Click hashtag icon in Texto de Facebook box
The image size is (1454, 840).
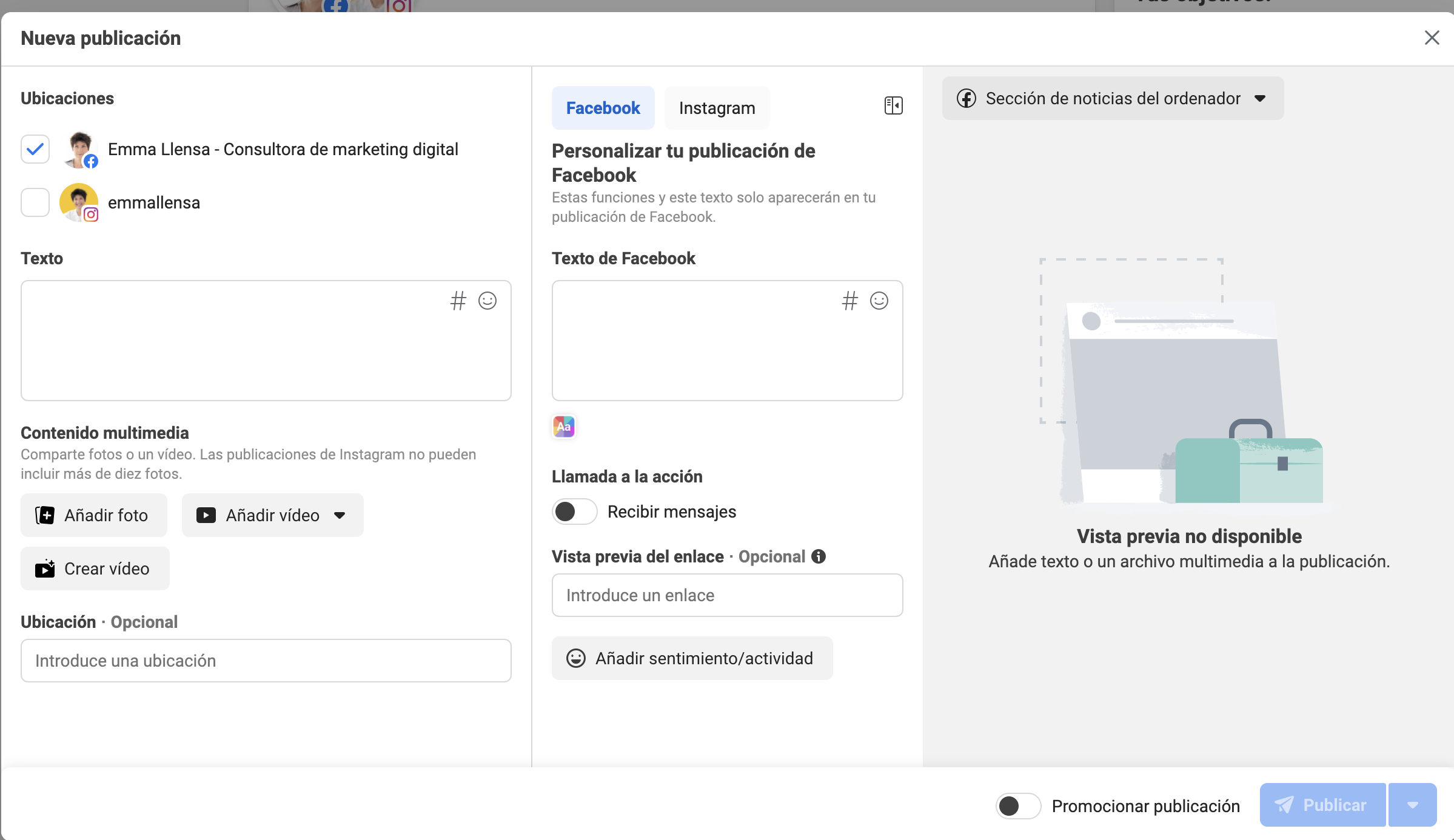850,301
